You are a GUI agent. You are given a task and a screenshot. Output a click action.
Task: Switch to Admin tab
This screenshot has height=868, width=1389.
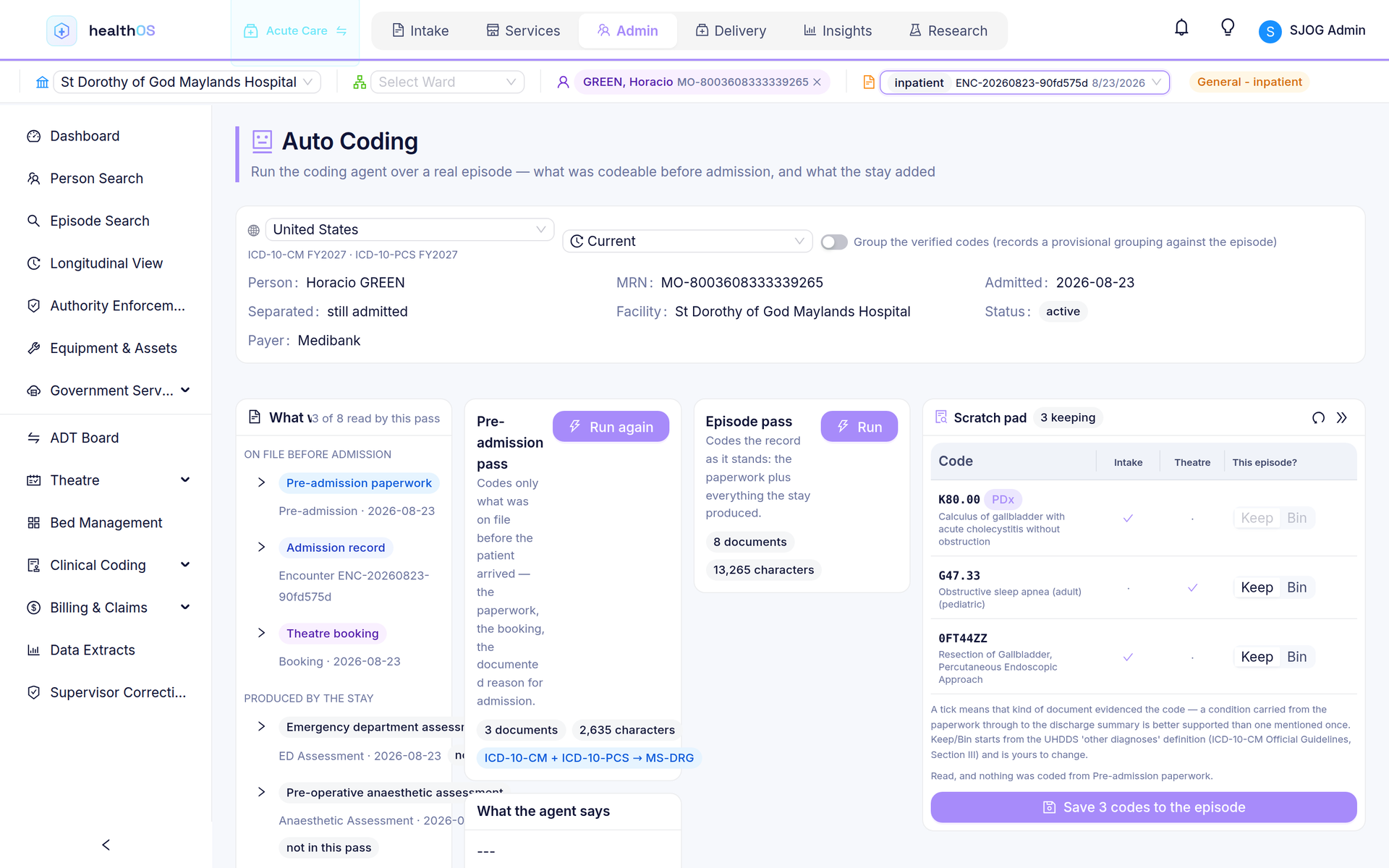pos(627,31)
